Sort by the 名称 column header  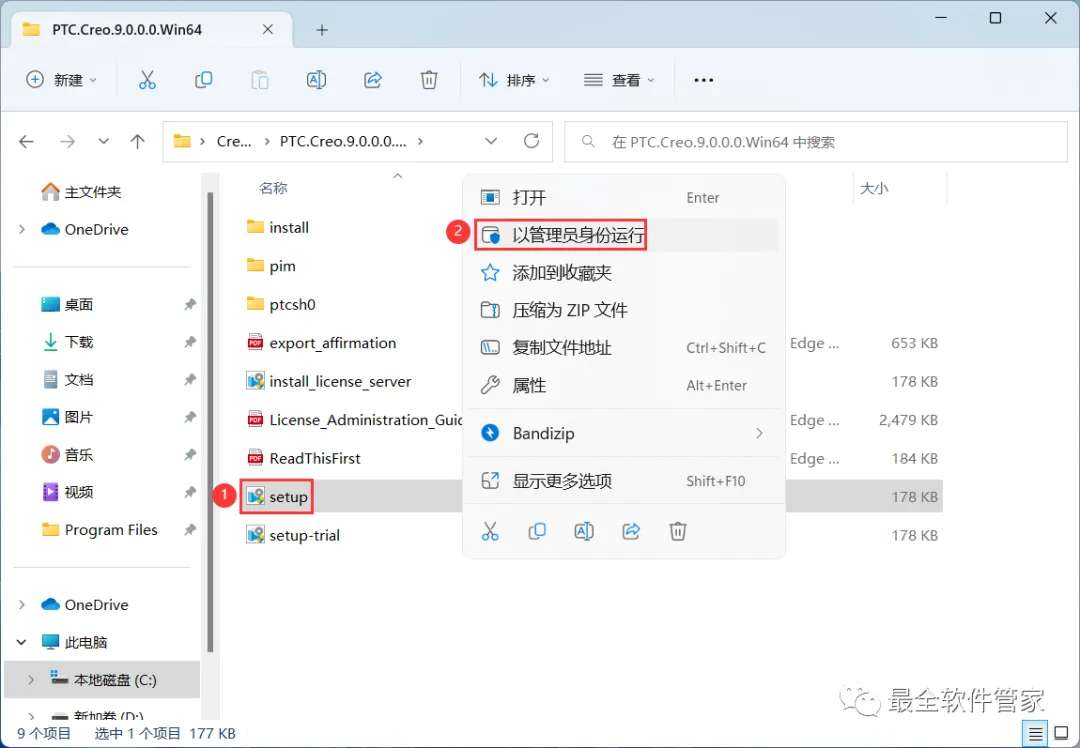[x=273, y=188]
